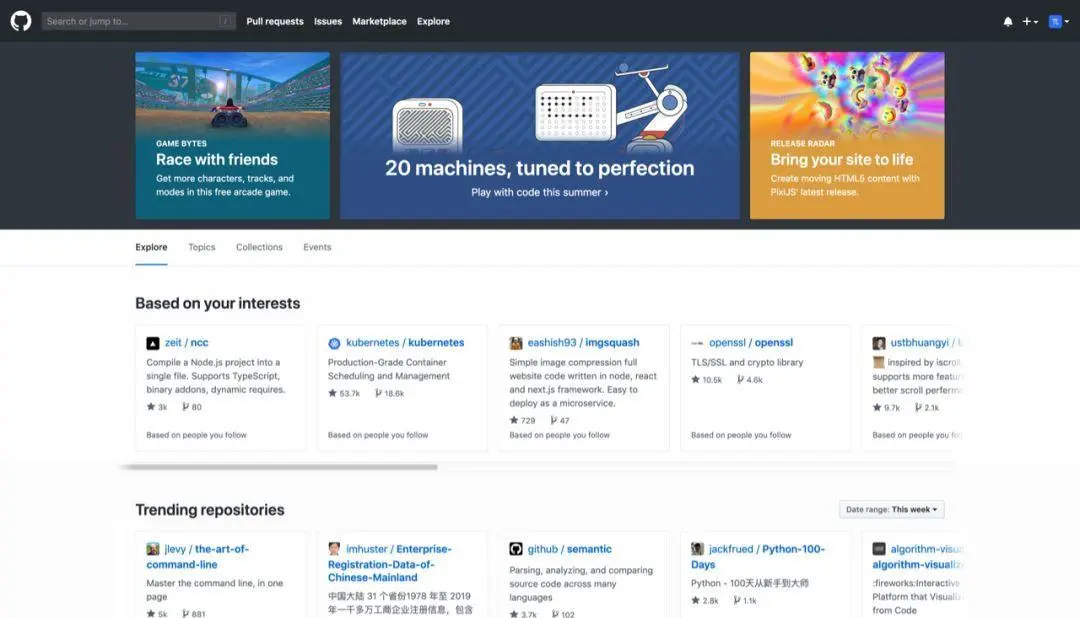This screenshot has width=1080, height=618.
Task: Open the Race with friends banner
Action: (x=232, y=136)
